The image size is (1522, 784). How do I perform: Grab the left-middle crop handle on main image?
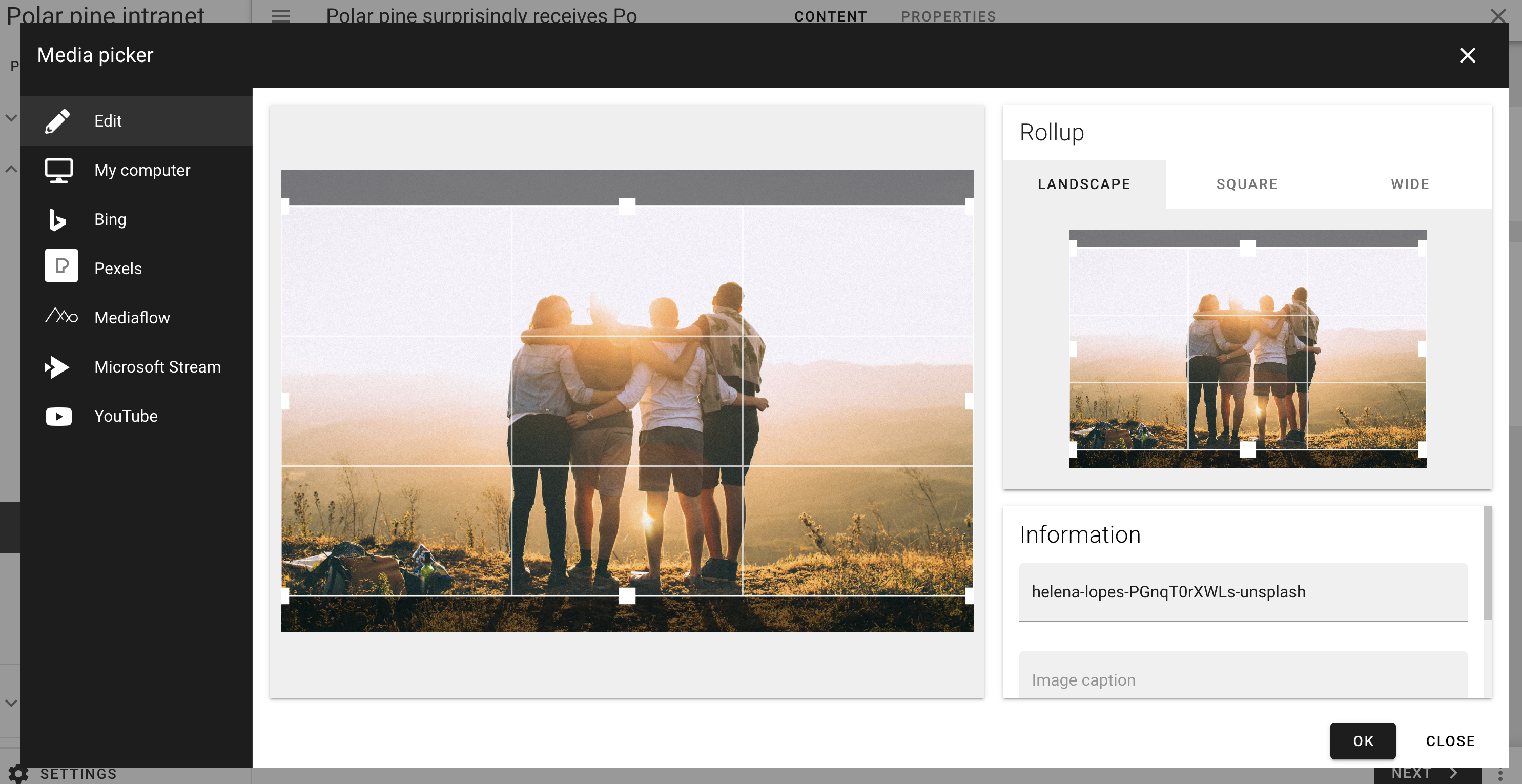tap(285, 401)
